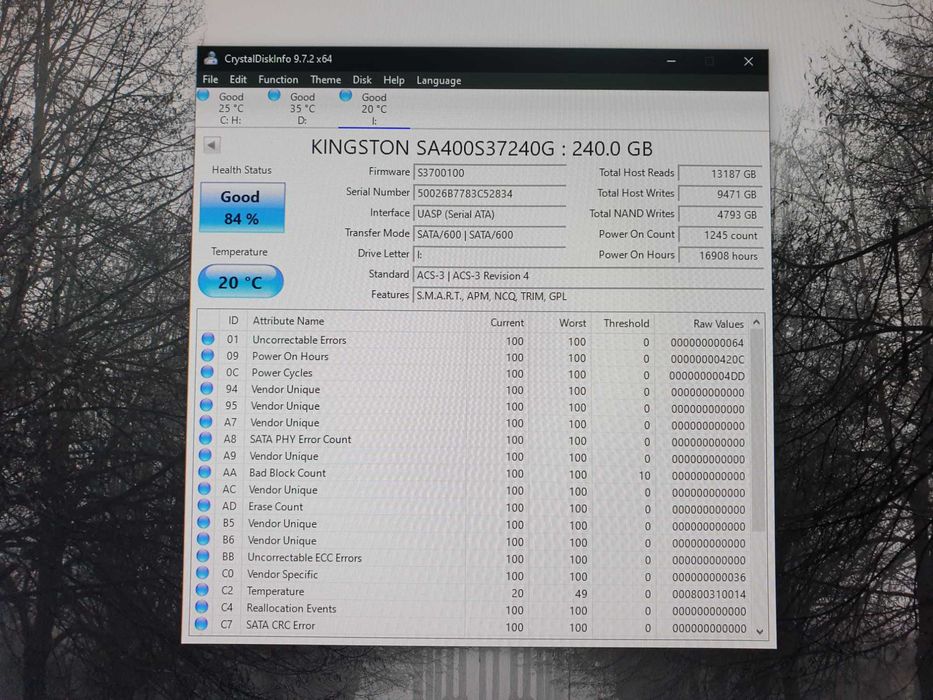Click status dot for Temperature attribute row
This screenshot has height=700, width=933.
(x=202, y=590)
